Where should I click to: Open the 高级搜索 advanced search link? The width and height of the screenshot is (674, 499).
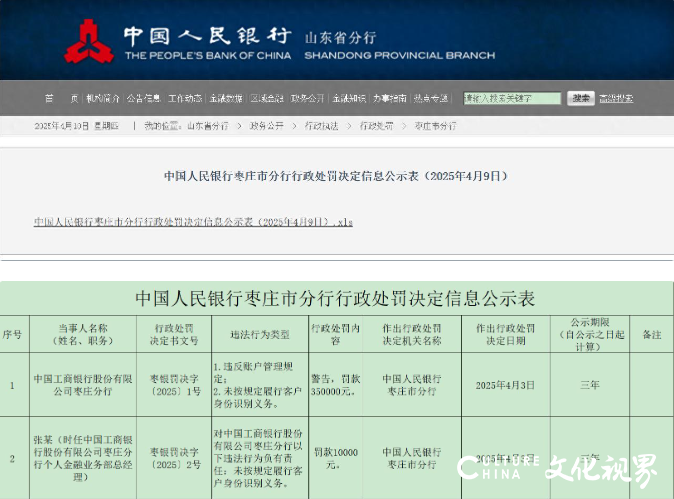pyautogui.click(x=616, y=98)
